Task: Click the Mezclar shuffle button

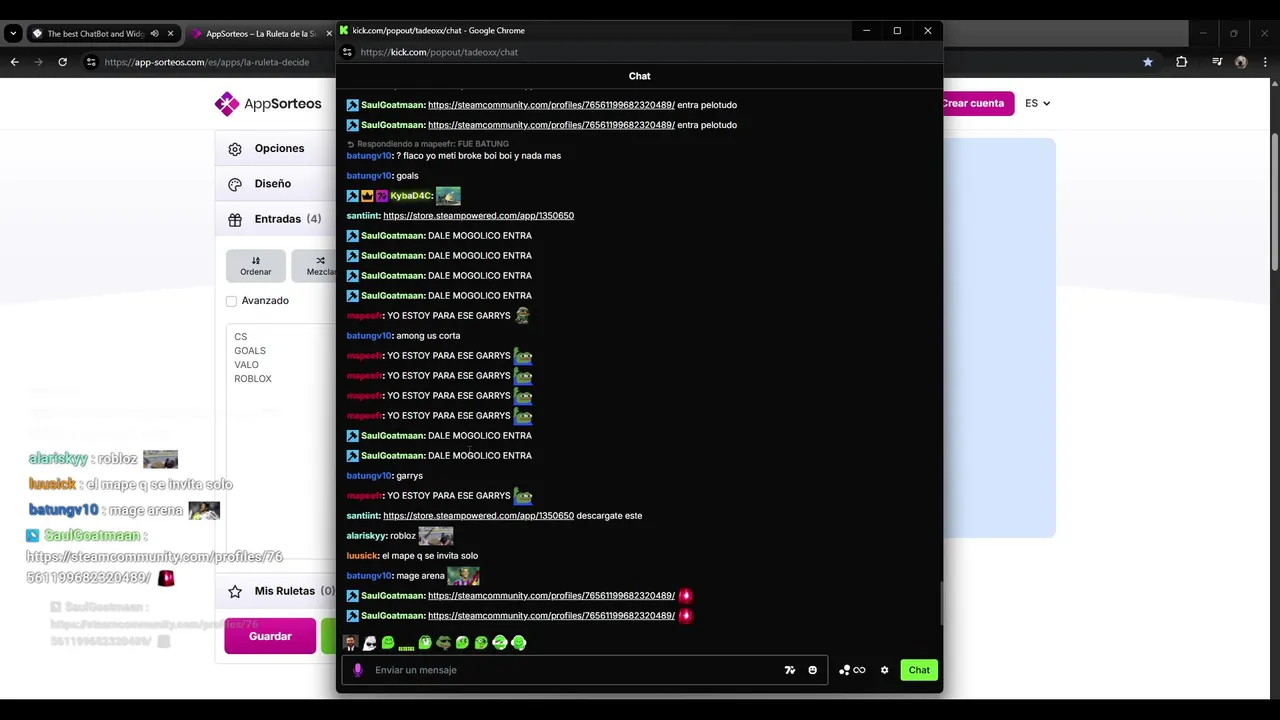Action: click(318, 265)
